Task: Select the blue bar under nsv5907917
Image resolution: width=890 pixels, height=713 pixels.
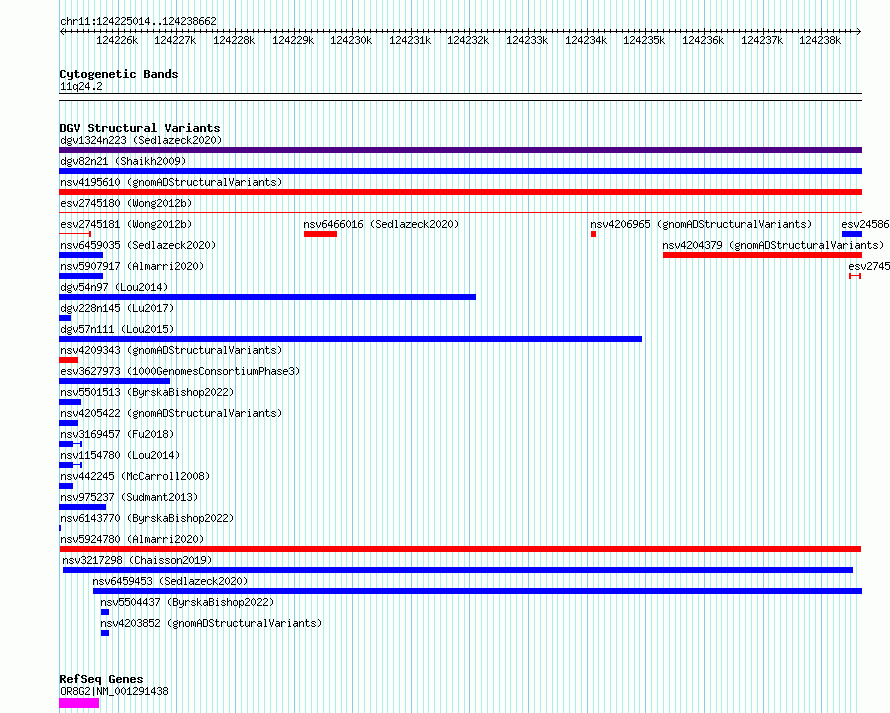Action: (81, 276)
